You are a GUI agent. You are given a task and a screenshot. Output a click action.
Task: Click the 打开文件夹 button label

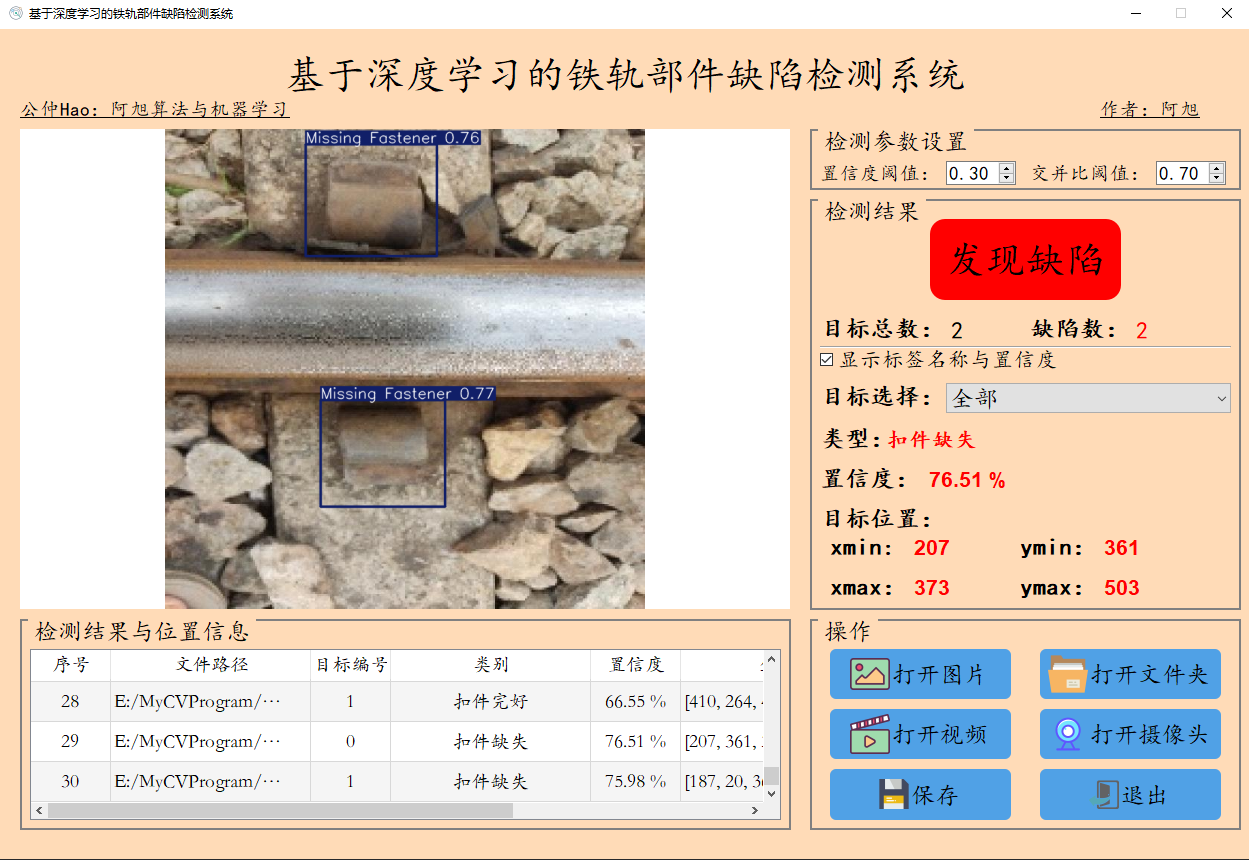tap(1149, 675)
